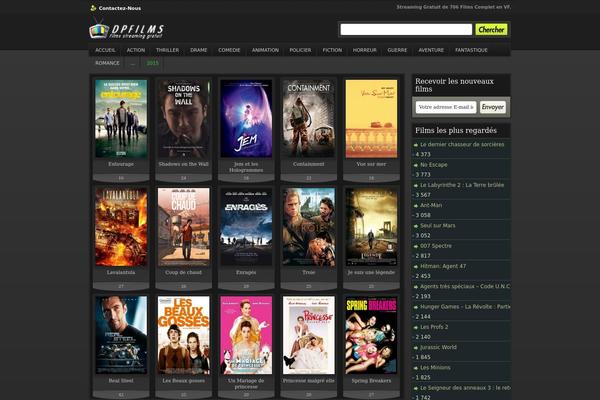Click the search text field

(406, 29)
